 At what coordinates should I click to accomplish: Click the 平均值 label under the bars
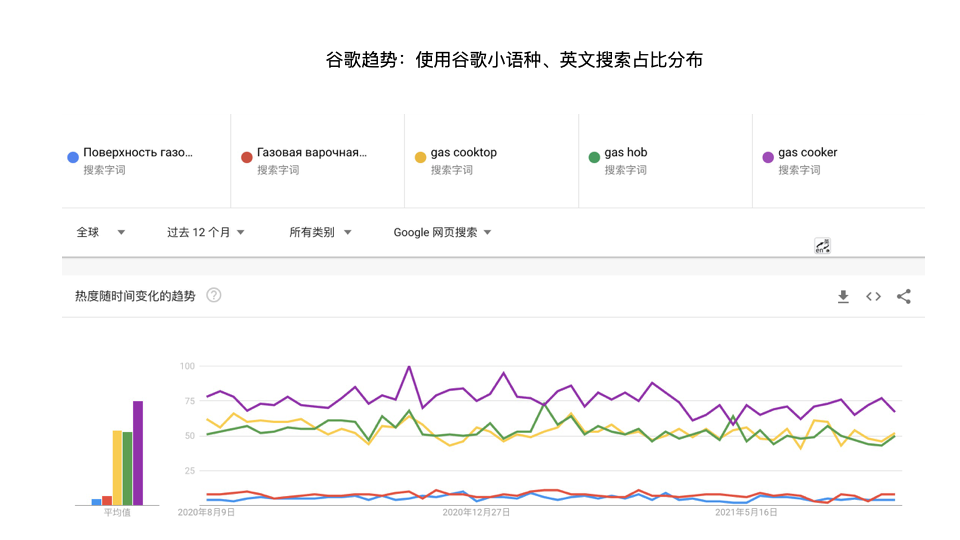pos(117,512)
